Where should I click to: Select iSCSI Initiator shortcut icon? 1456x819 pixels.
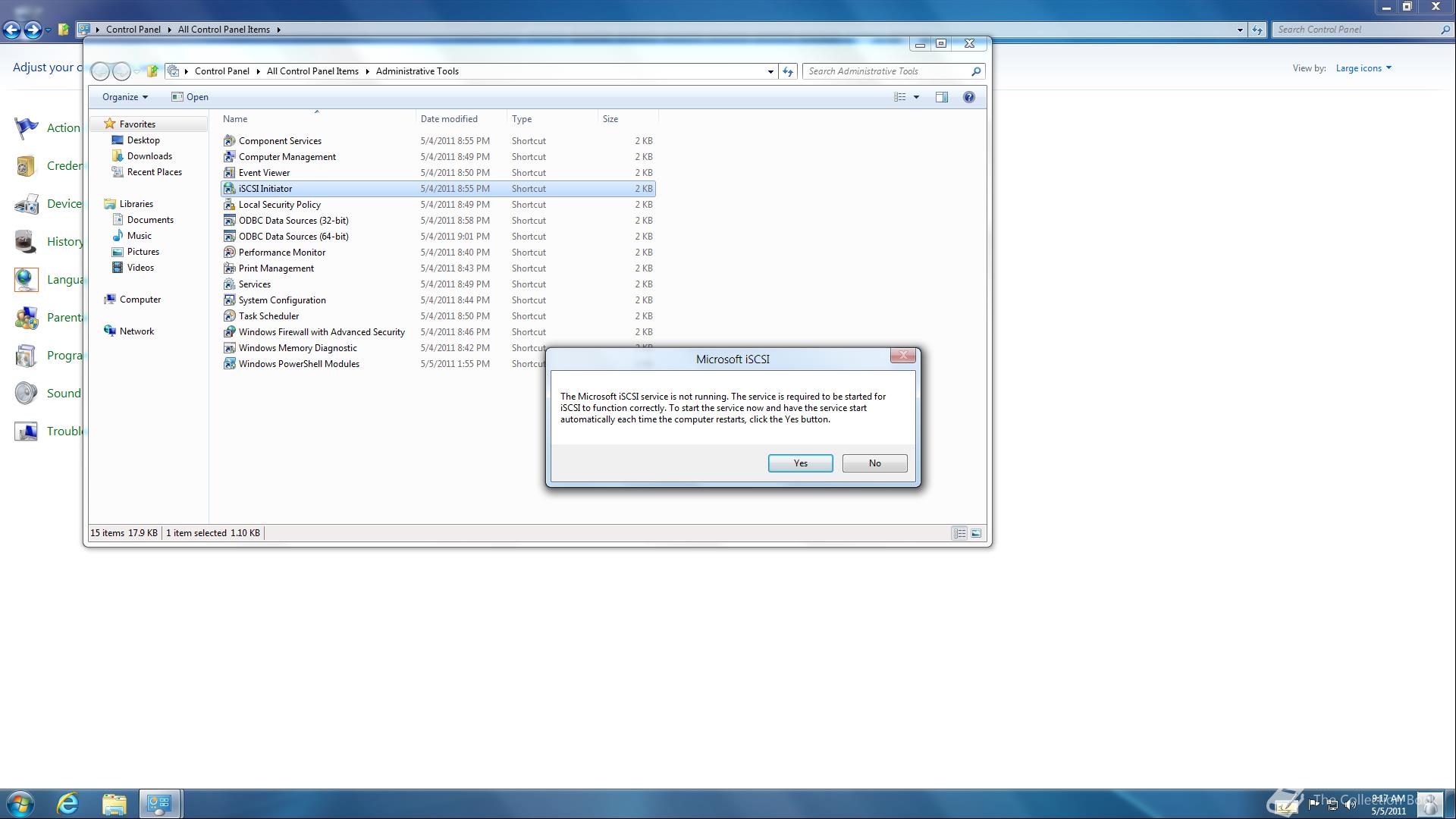[229, 189]
